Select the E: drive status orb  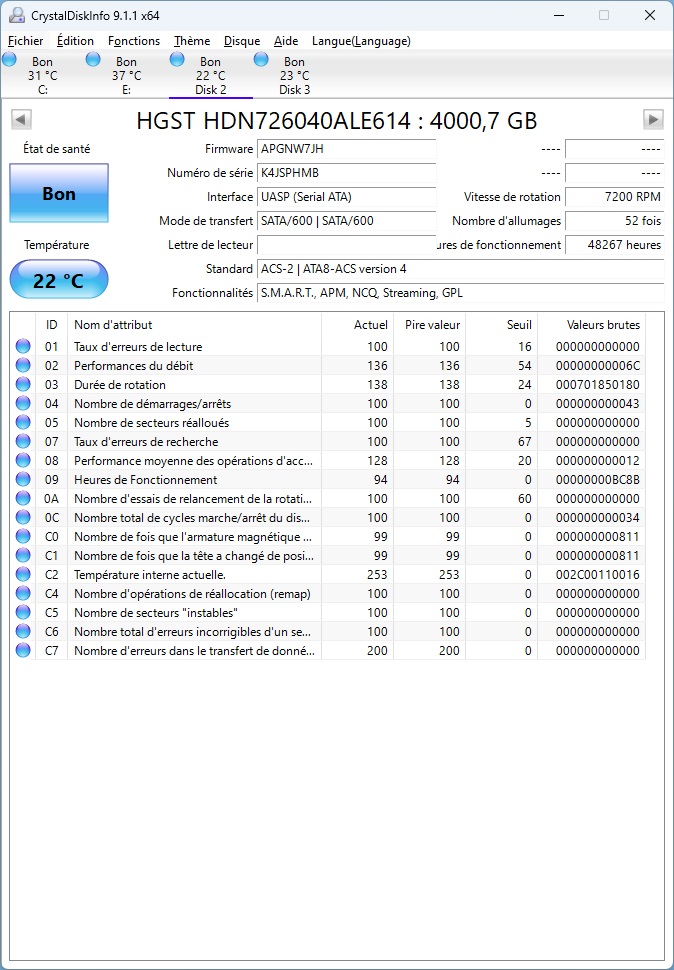tap(94, 60)
